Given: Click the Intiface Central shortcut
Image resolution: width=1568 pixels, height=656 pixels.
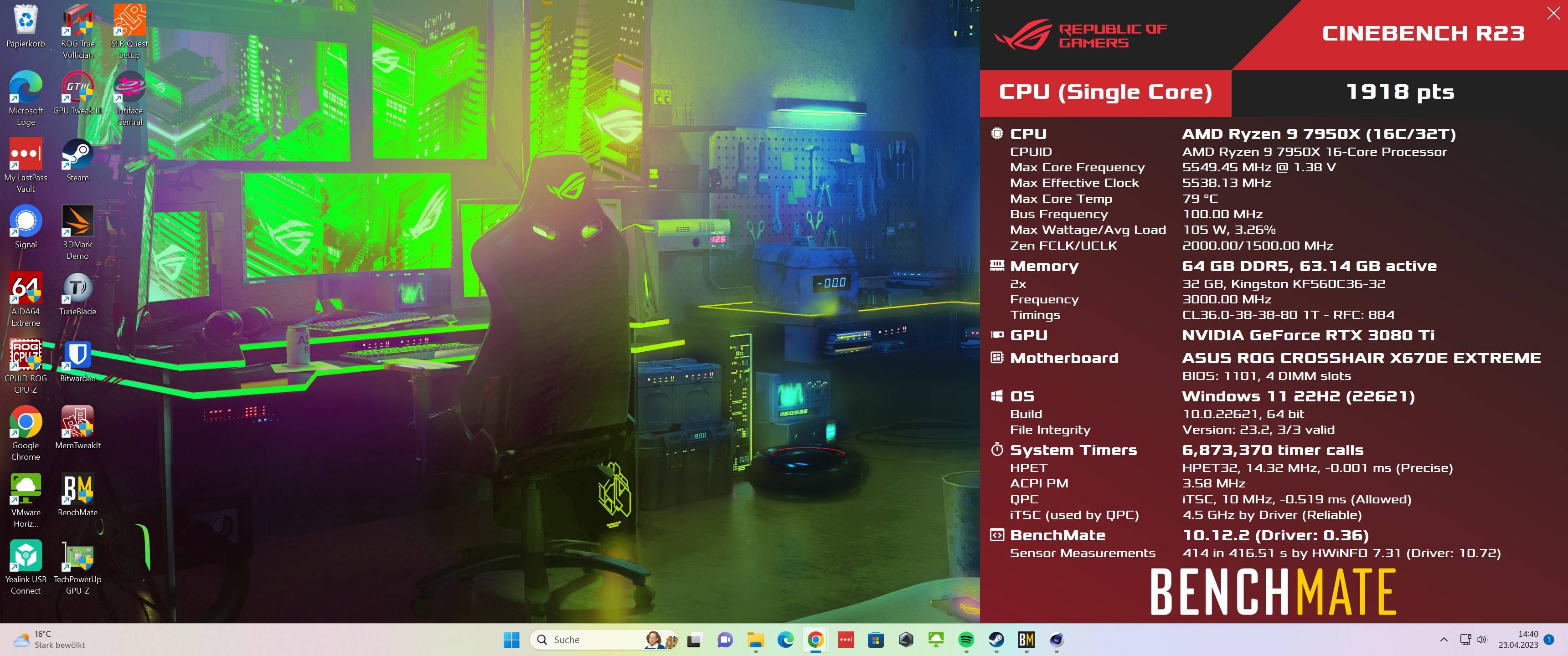Looking at the screenshot, I should coord(129,98).
